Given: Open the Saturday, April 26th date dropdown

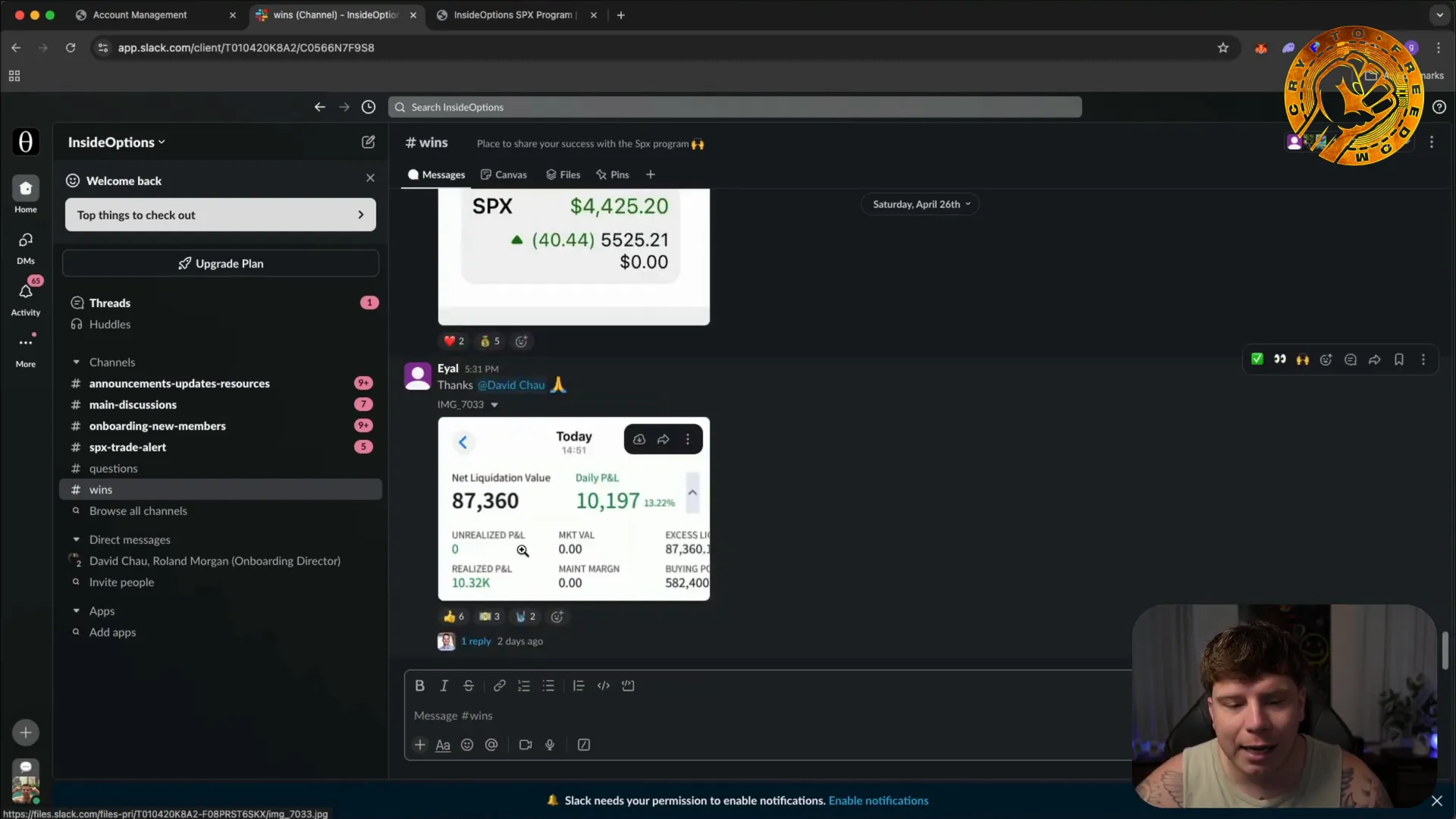Looking at the screenshot, I should [921, 204].
